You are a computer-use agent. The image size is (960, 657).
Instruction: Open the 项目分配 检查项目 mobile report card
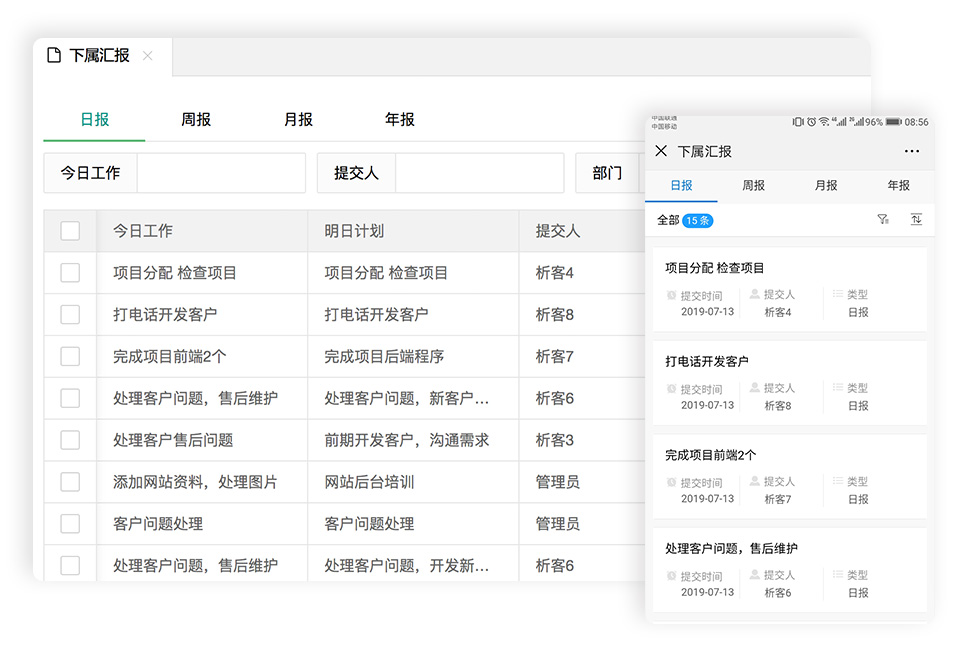(x=789, y=289)
